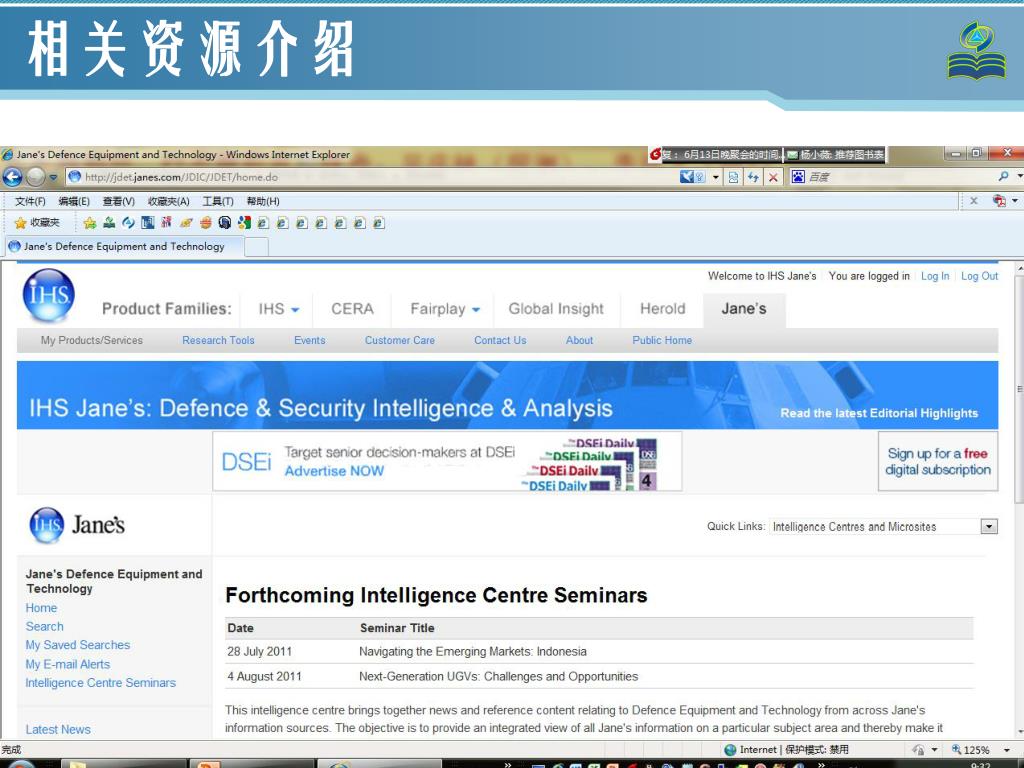Click the IHS globe logo in header
Screen dimensions: 1024x768
48,296
